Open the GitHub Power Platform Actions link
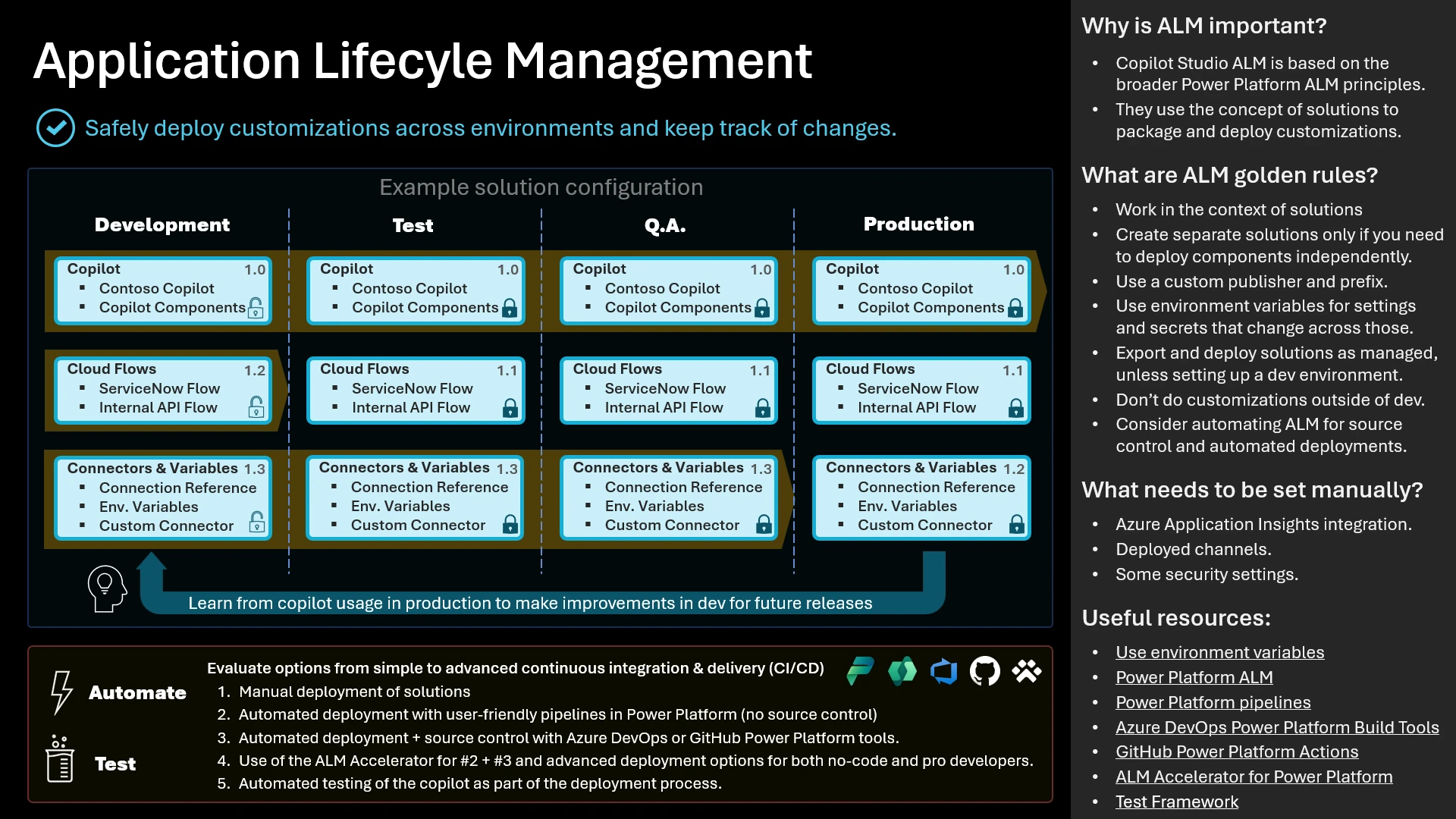The width and height of the screenshot is (1456, 819). (x=1238, y=752)
